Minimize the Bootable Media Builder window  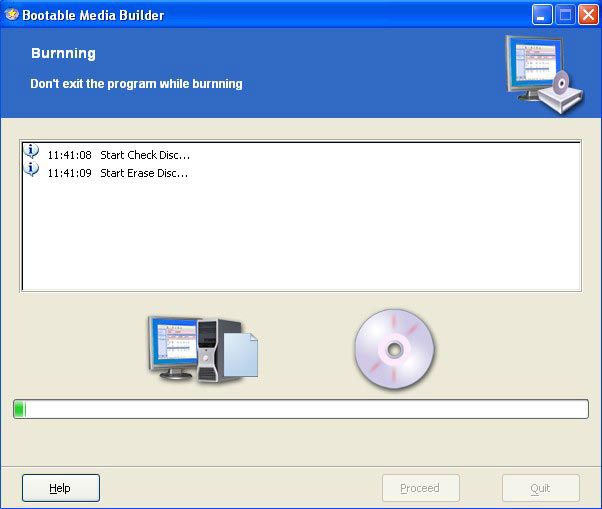[x=542, y=15]
